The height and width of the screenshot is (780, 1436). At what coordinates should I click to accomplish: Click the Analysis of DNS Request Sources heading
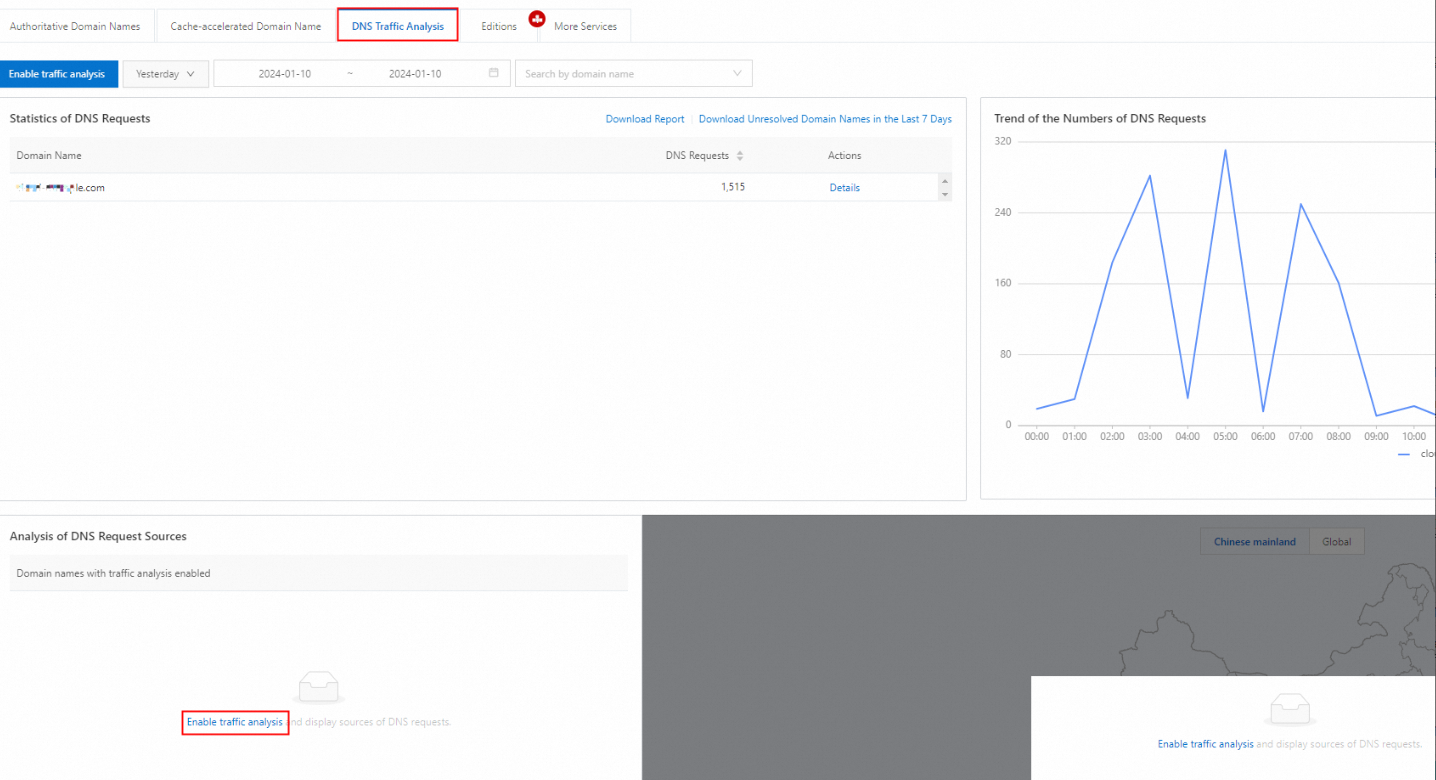pyautogui.click(x=98, y=536)
